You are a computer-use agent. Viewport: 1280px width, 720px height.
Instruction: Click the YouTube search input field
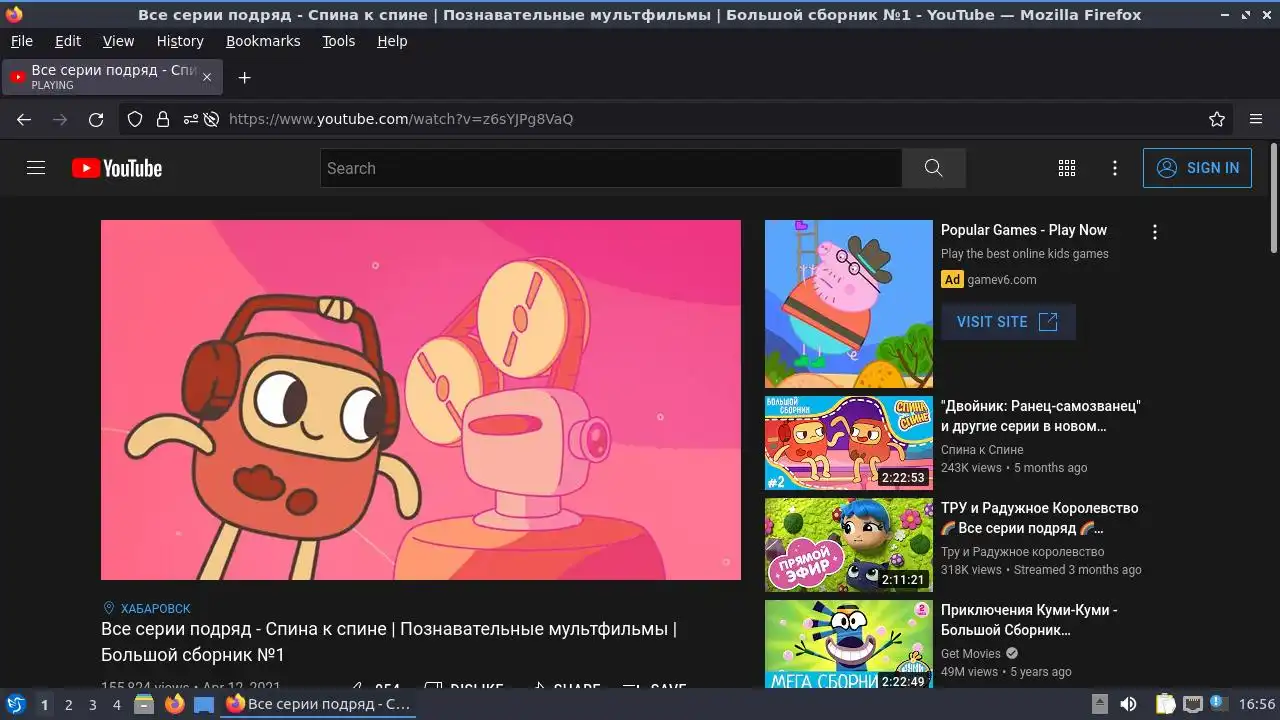pyautogui.click(x=611, y=168)
